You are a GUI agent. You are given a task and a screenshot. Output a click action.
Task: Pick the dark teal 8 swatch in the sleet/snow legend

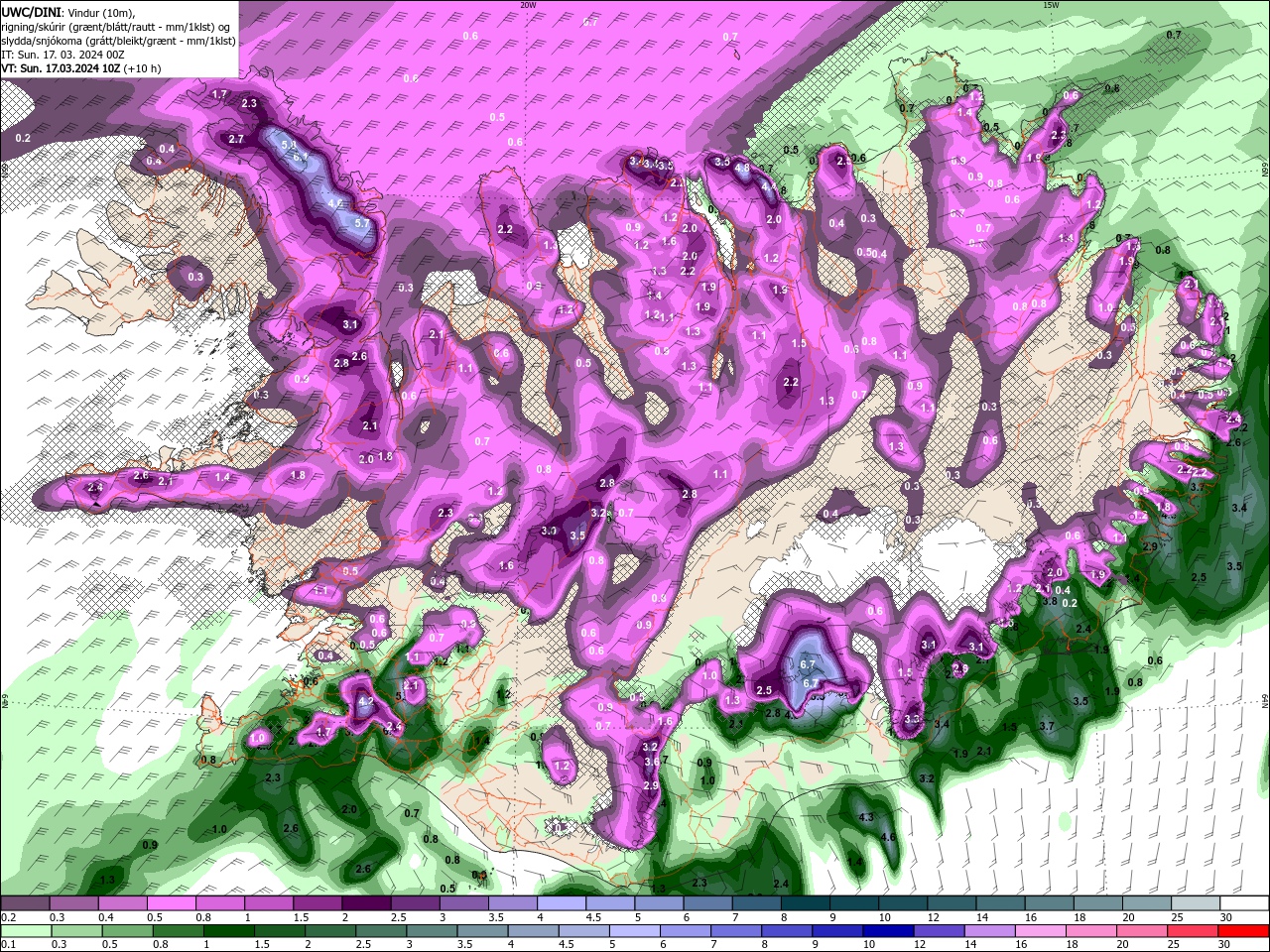[807, 903]
